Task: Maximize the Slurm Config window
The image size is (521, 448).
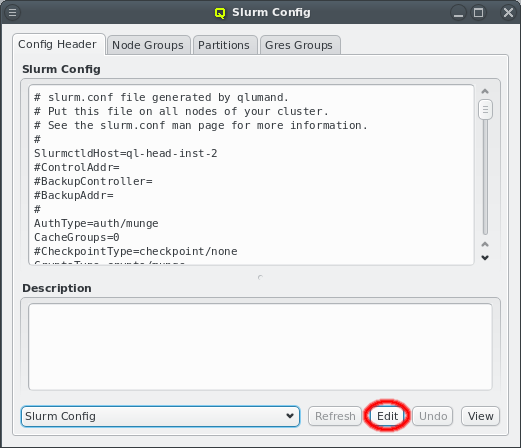Action: [x=478, y=13]
